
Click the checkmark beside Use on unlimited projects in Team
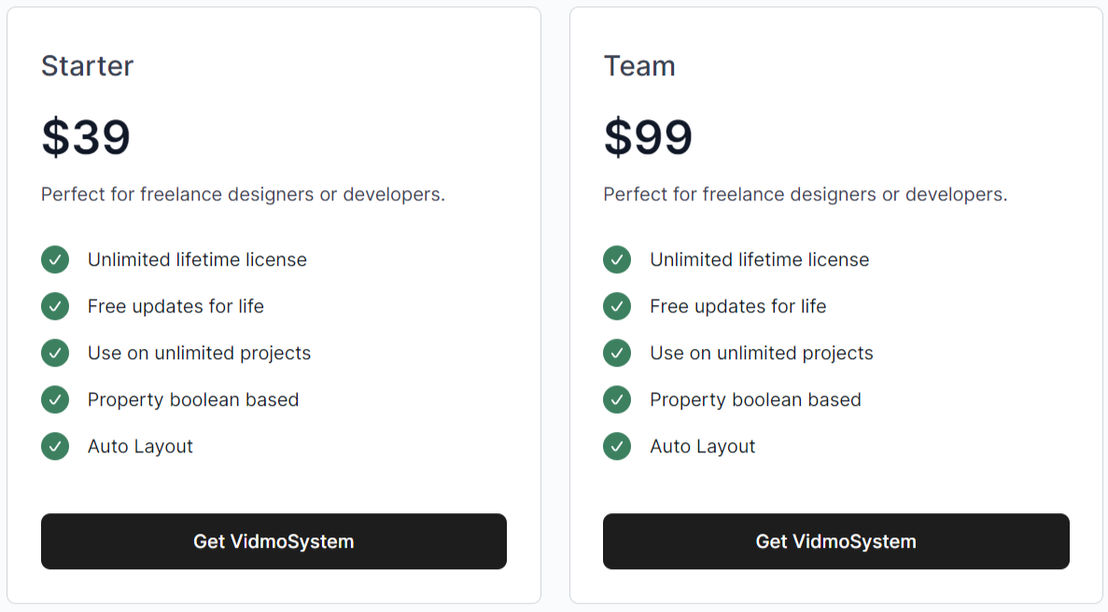pos(617,353)
